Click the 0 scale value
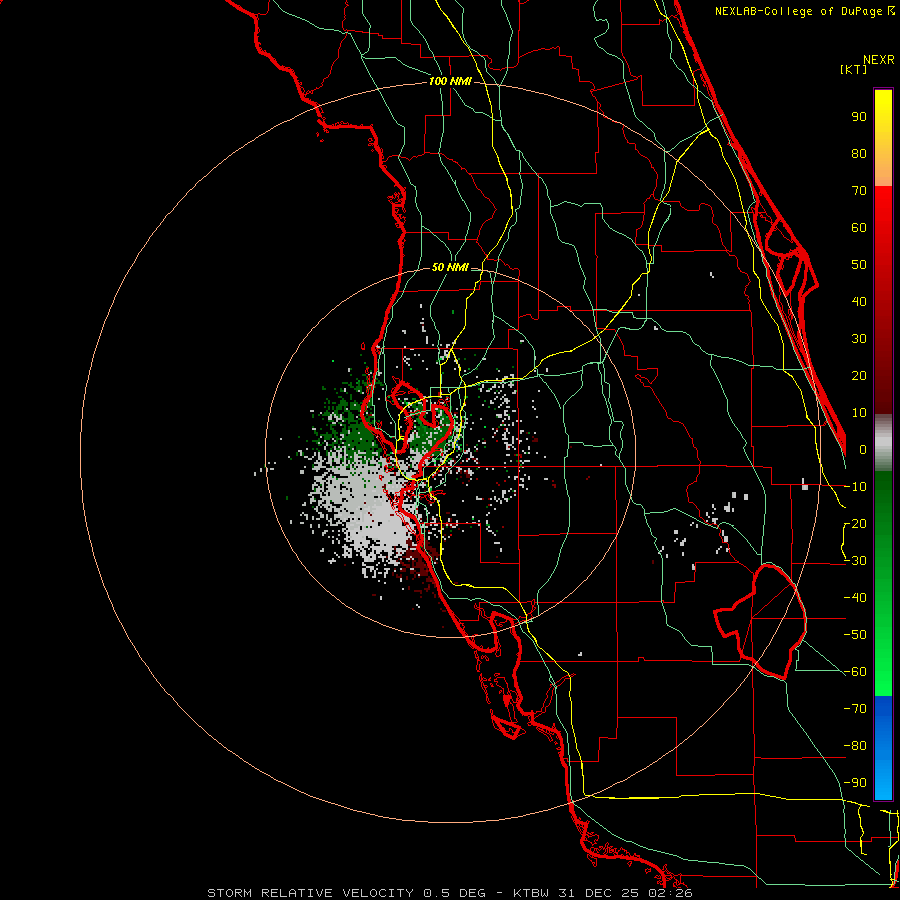Image resolution: width=900 pixels, height=900 pixels. (863, 449)
